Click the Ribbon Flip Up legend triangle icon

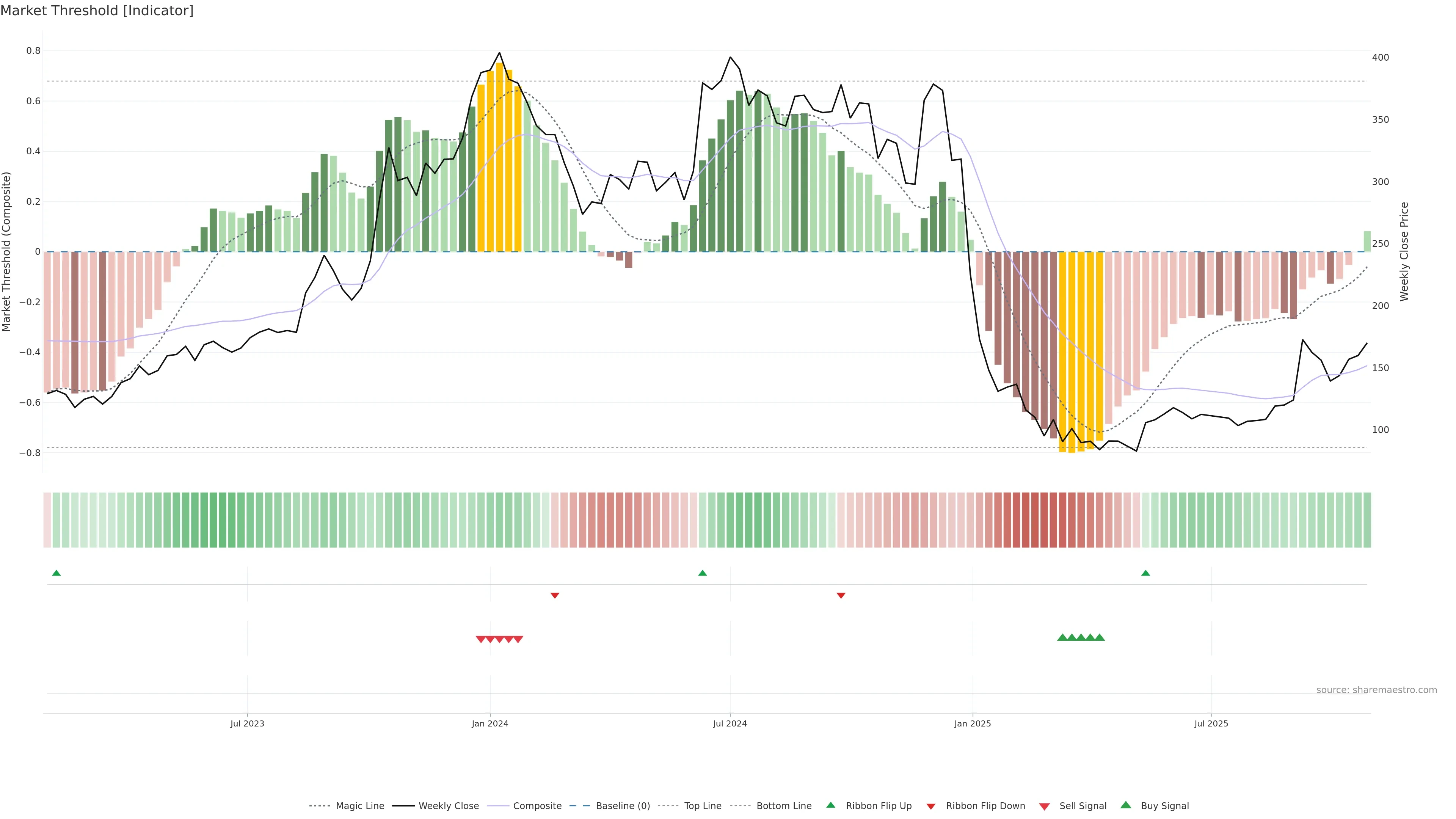[830, 805]
